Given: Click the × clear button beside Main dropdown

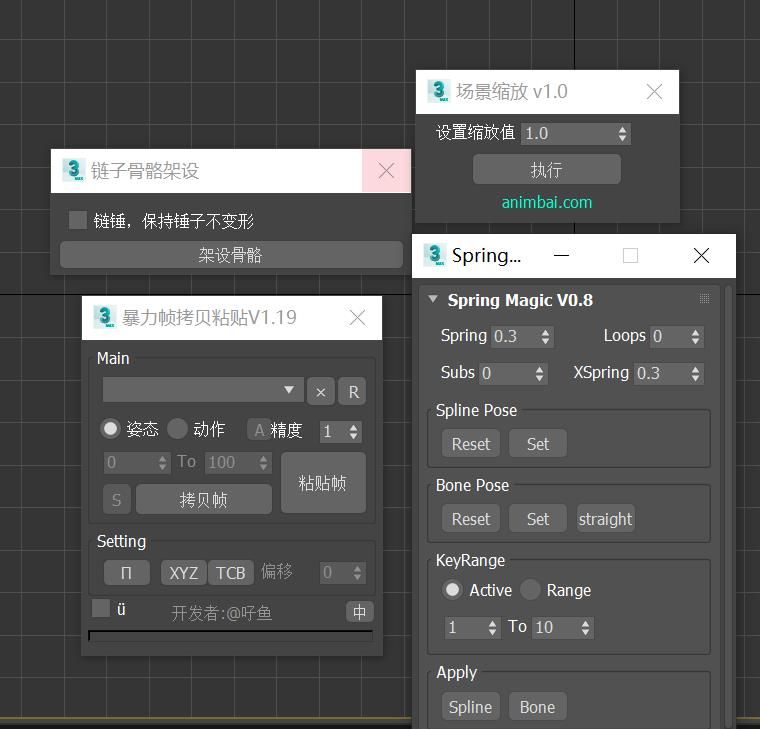Looking at the screenshot, I should (320, 392).
